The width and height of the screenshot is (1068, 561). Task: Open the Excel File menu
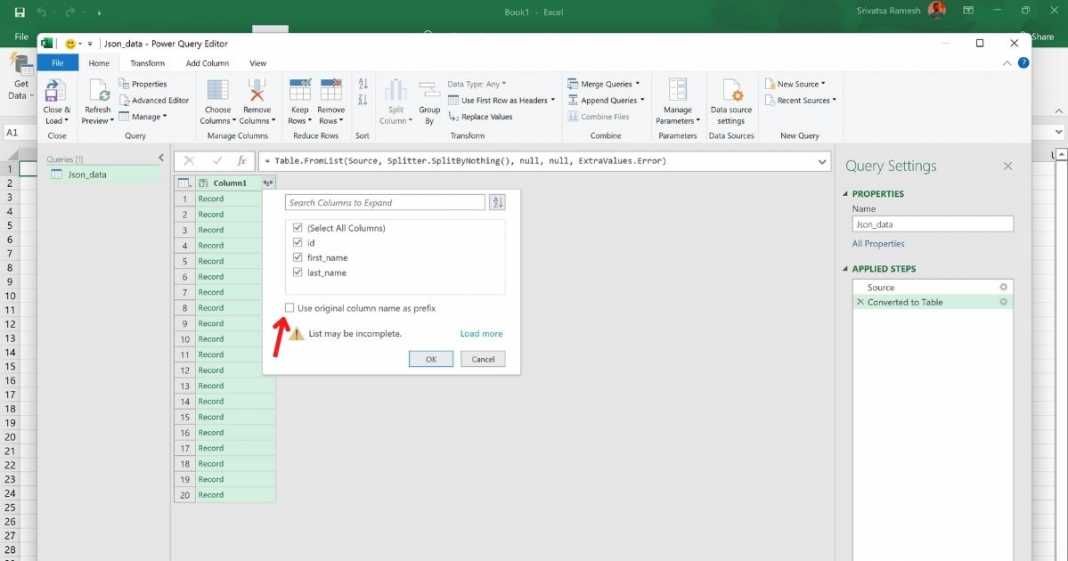(x=21, y=36)
